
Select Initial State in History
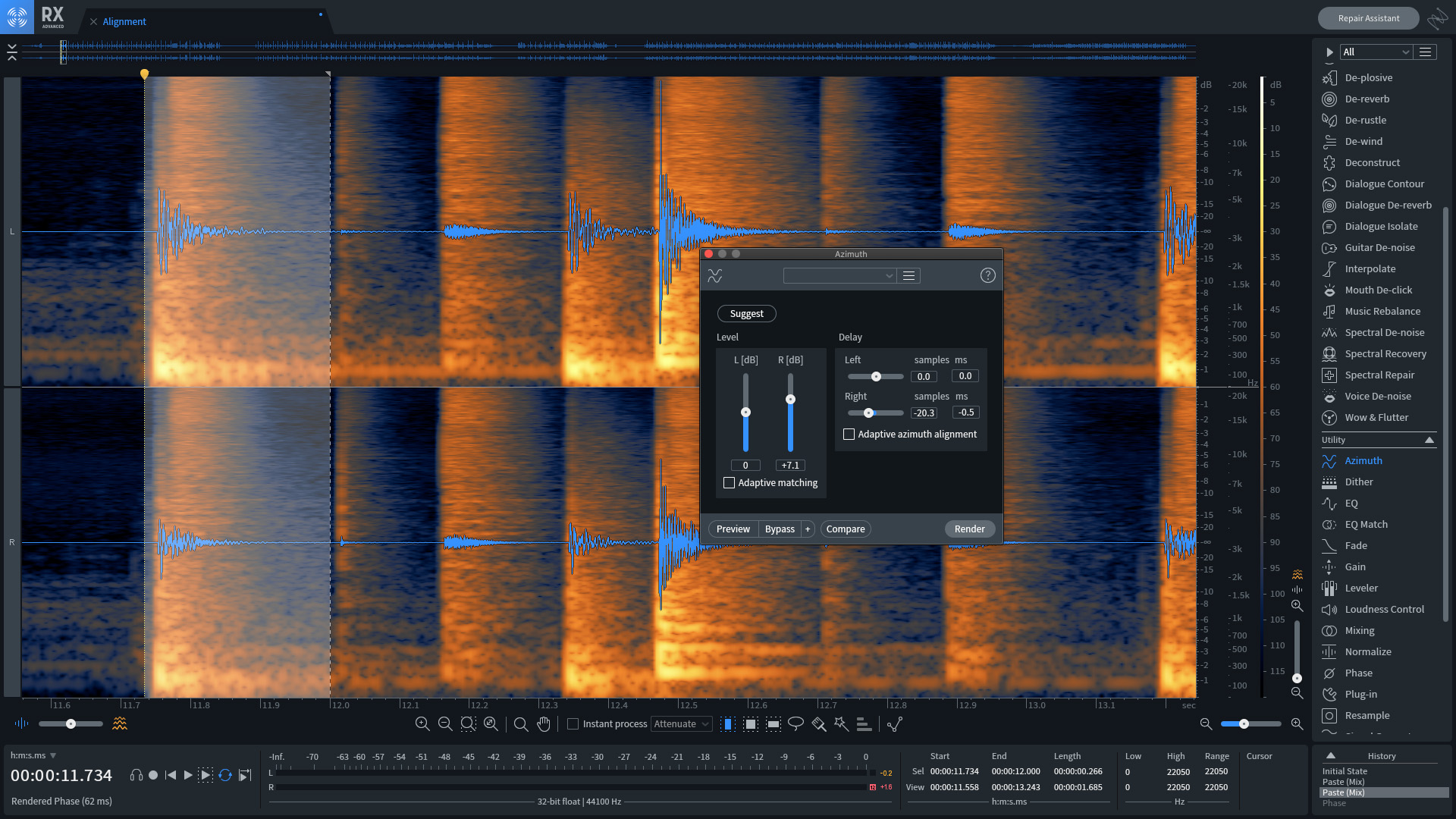tap(1345, 772)
